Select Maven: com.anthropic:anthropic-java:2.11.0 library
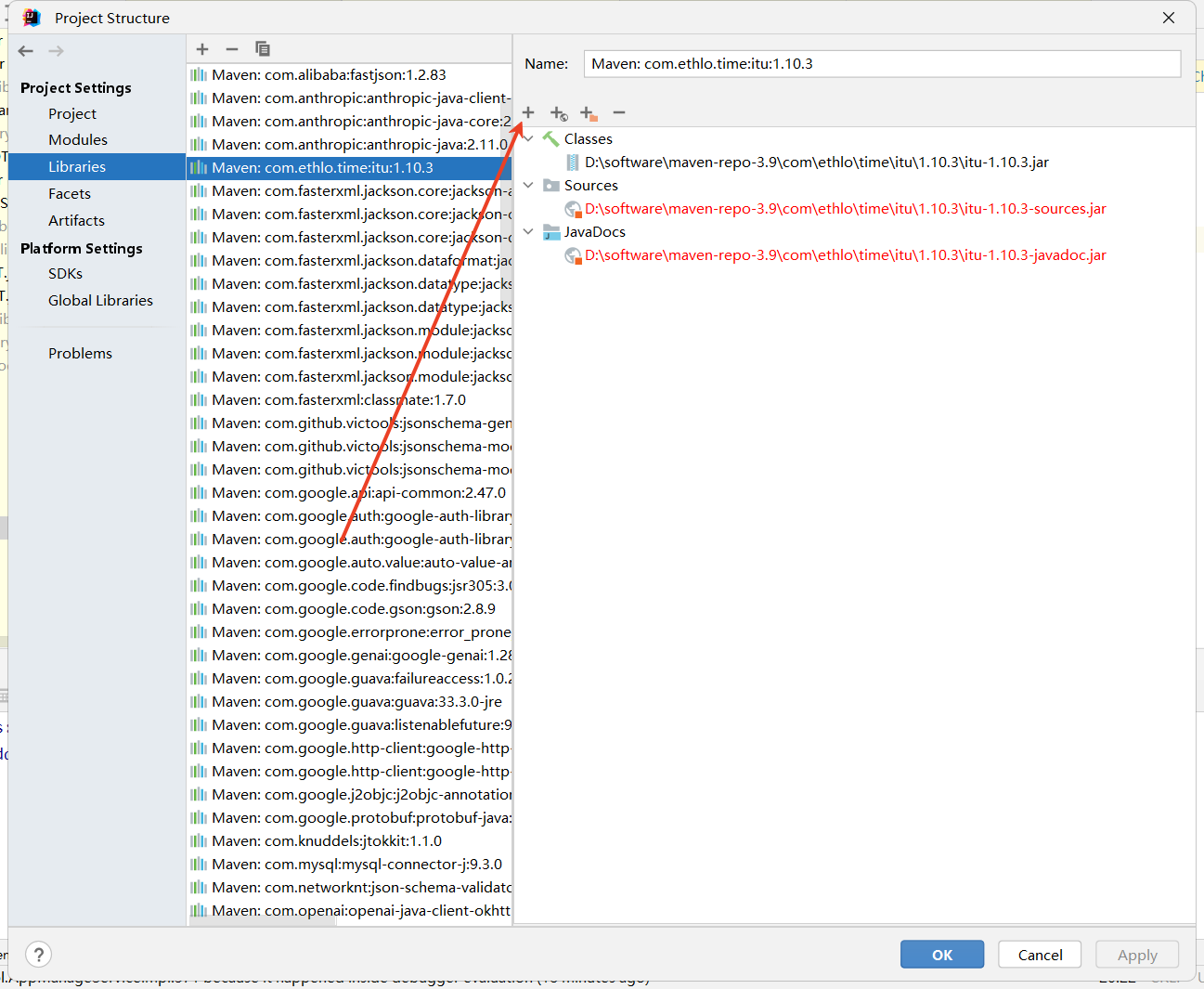The image size is (1204, 989). coord(349,144)
